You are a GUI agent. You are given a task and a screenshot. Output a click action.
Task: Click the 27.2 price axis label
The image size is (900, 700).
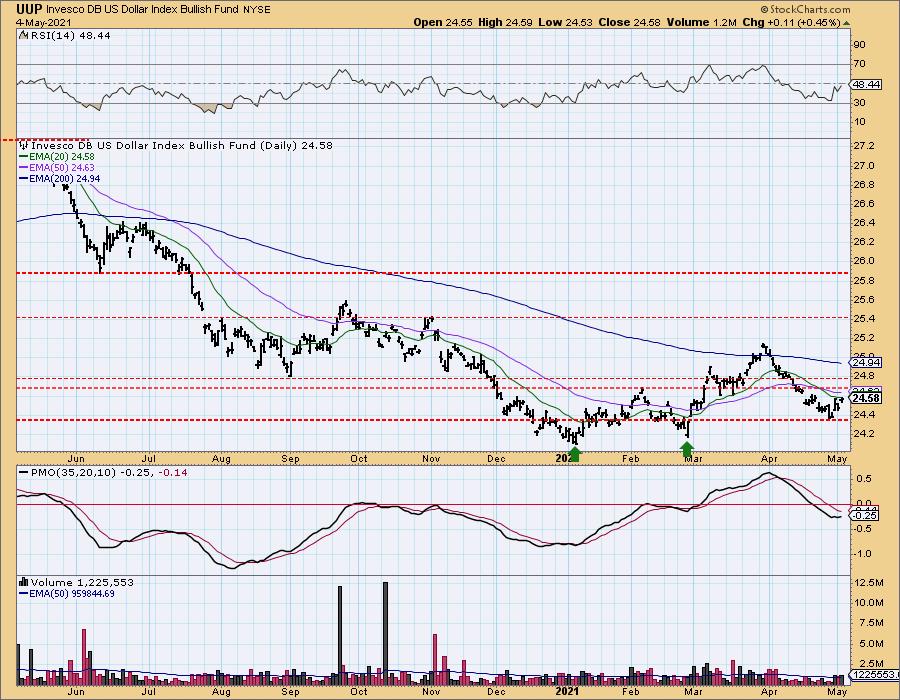pyautogui.click(x=864, y=146)
